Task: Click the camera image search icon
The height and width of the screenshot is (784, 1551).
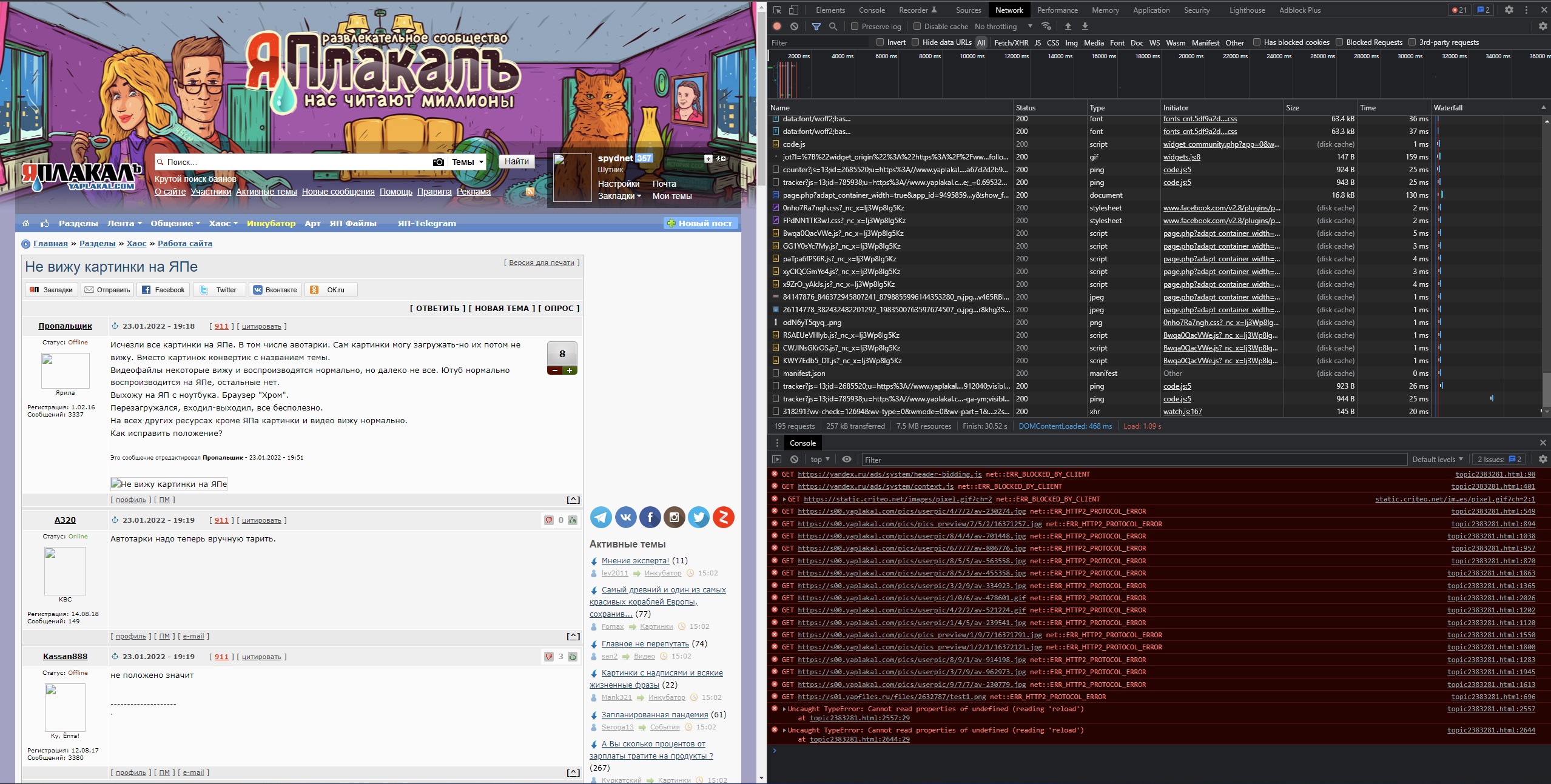Action: click(438, 162)
